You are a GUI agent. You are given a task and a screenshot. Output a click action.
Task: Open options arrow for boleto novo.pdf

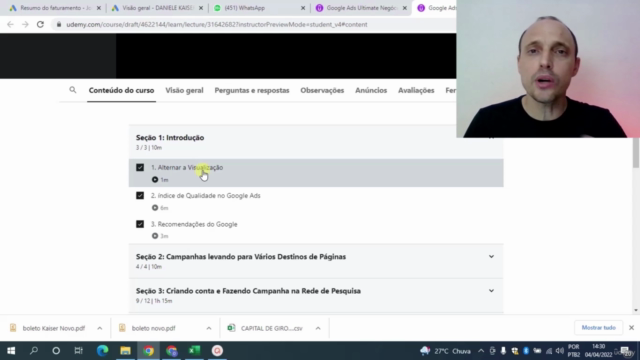(209, 328)
